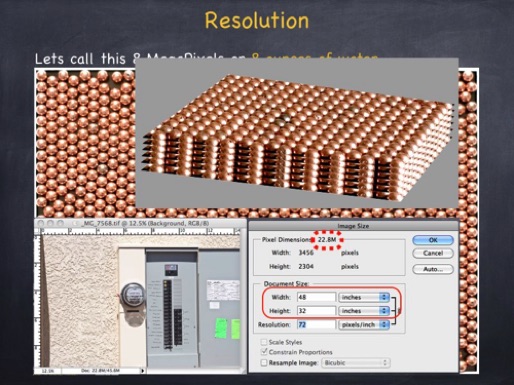Click the status bar arrow beside Doc size
Screen dimensions: 514x385
(143, 371)
